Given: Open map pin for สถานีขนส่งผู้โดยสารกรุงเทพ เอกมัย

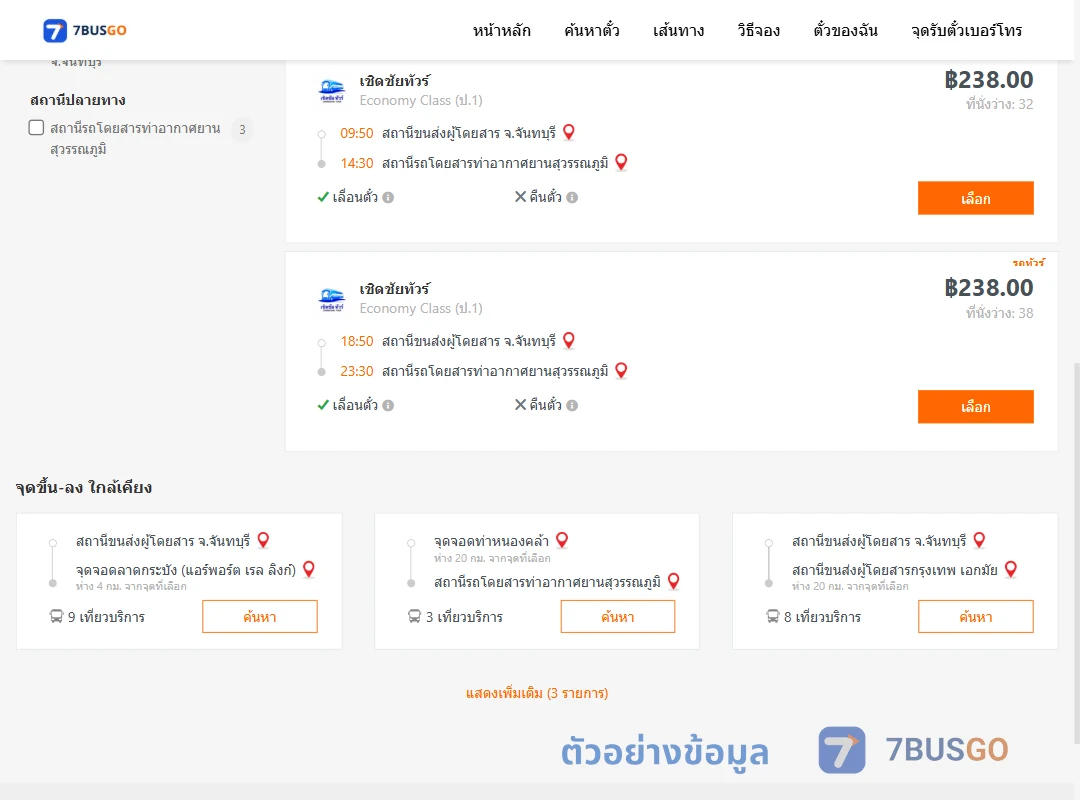Looking at the screenshot, I should click(1011, 569).
